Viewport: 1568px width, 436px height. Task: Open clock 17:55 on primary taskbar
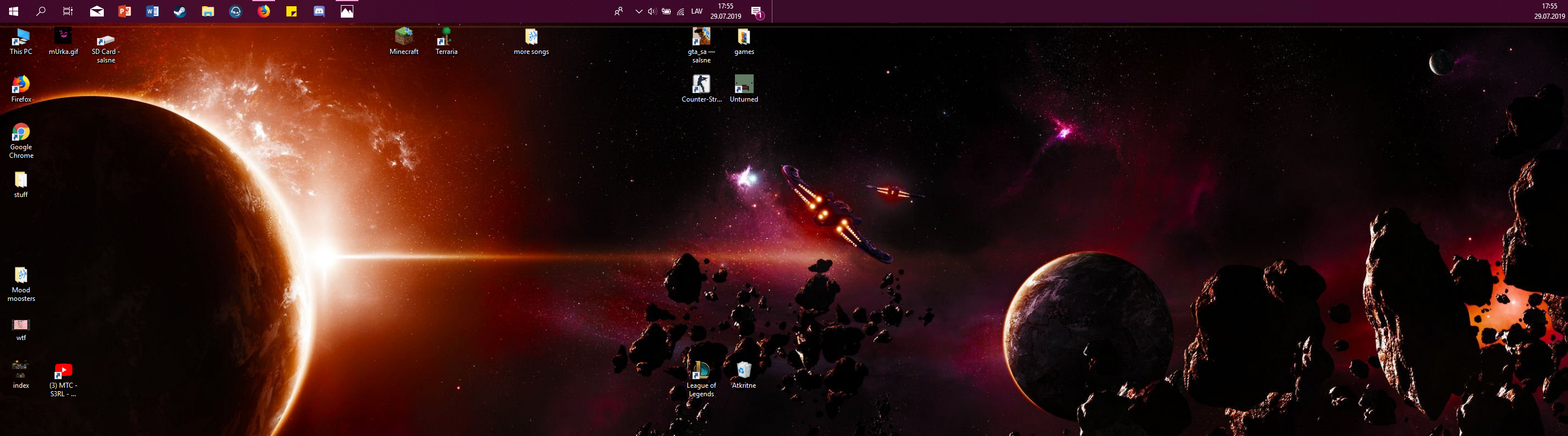click(725, 11)
